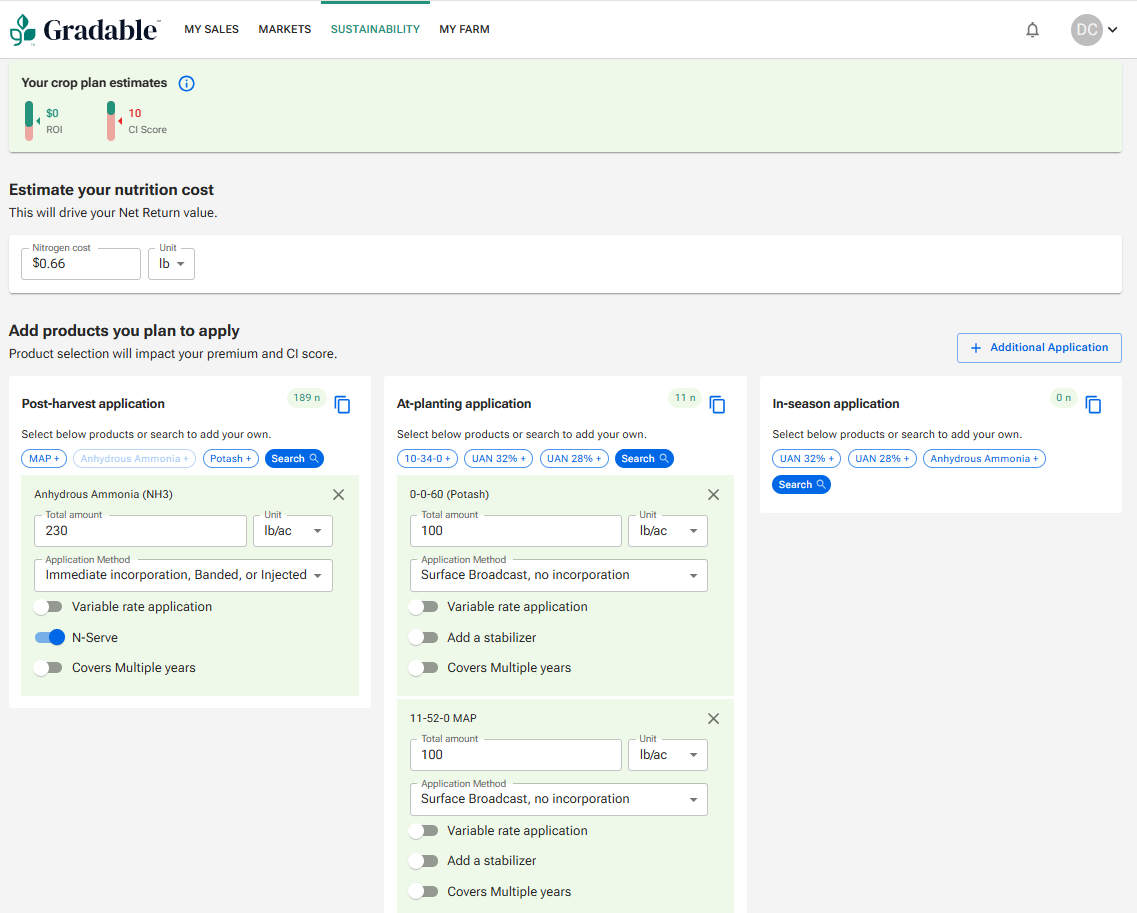Copy the Post-harvest application
Image resolution: width=1137 pixels, height=913 pixels.
(342, 405)
